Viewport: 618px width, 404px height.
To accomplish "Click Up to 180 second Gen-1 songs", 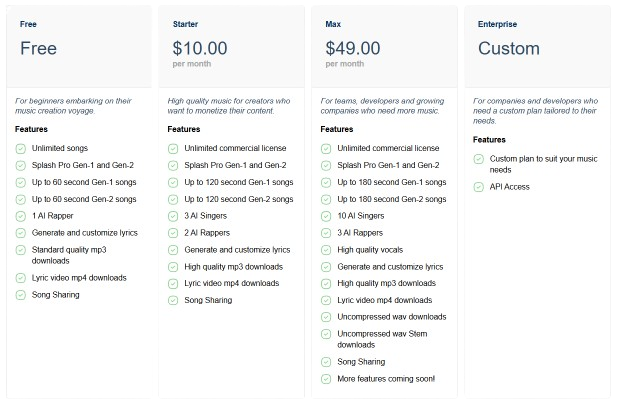I will (392, 182).
